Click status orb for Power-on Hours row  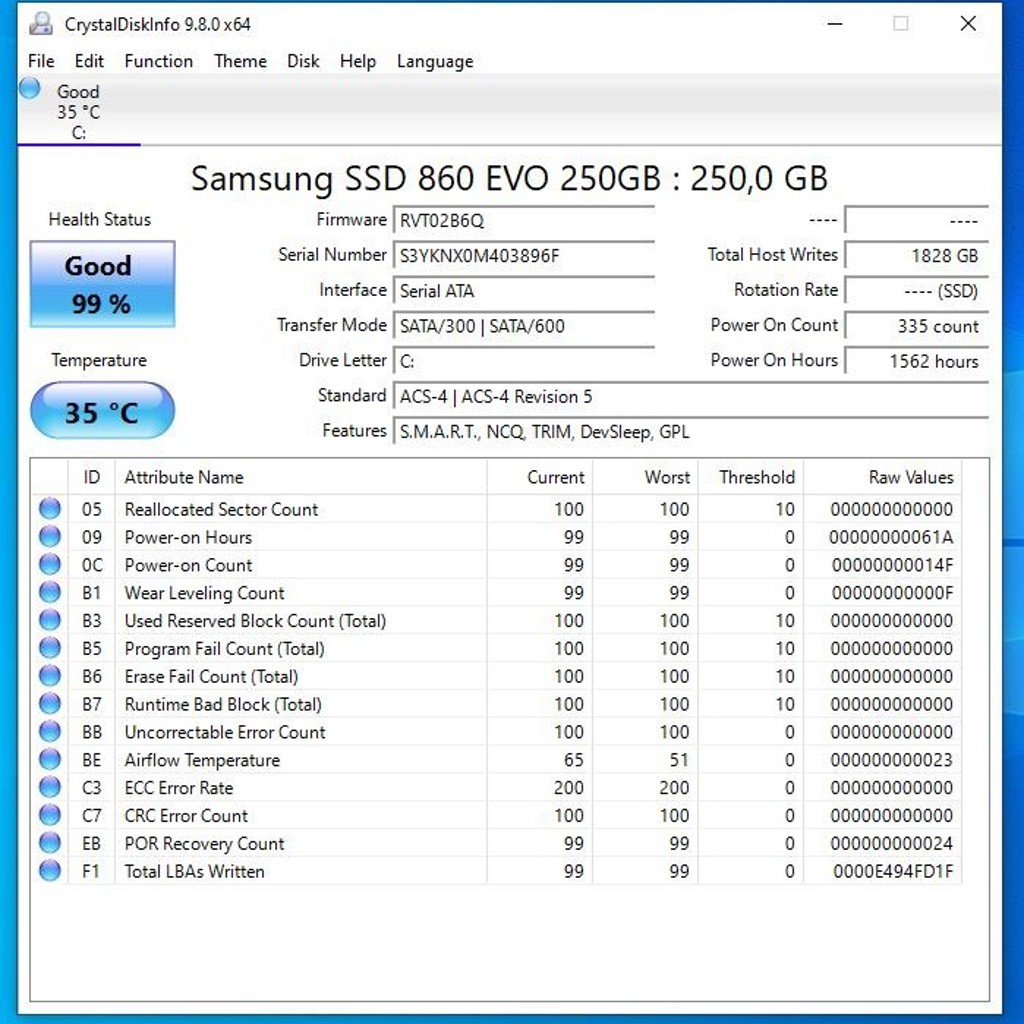(50, 536)
